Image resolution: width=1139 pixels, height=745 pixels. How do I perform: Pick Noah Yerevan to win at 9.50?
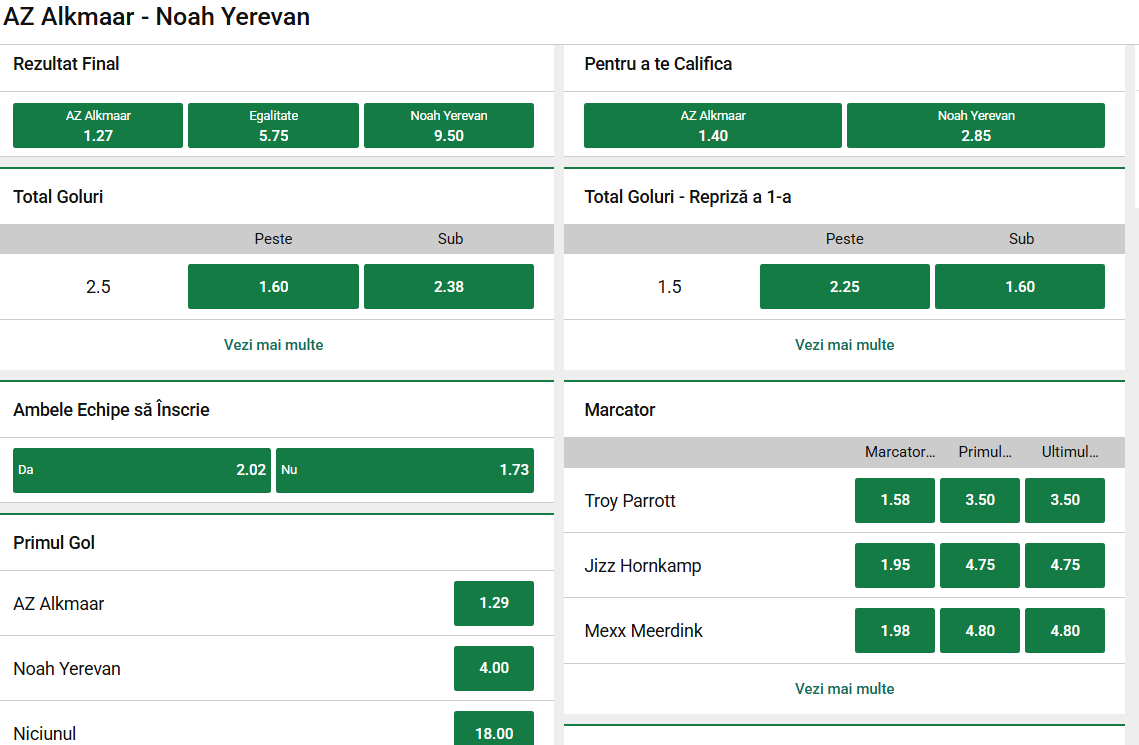click(x=449, y=126)
